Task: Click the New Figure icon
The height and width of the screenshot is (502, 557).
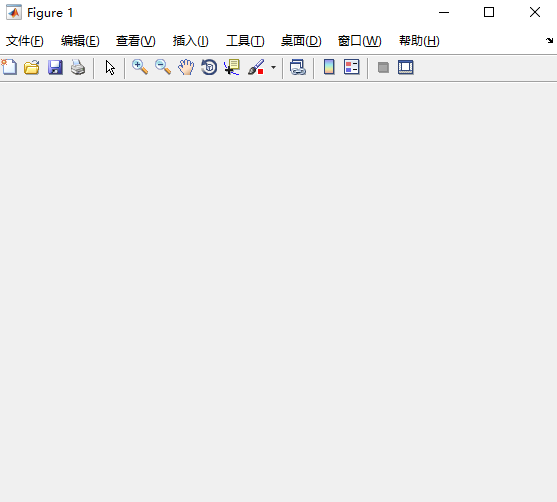Action: [9, 67]
